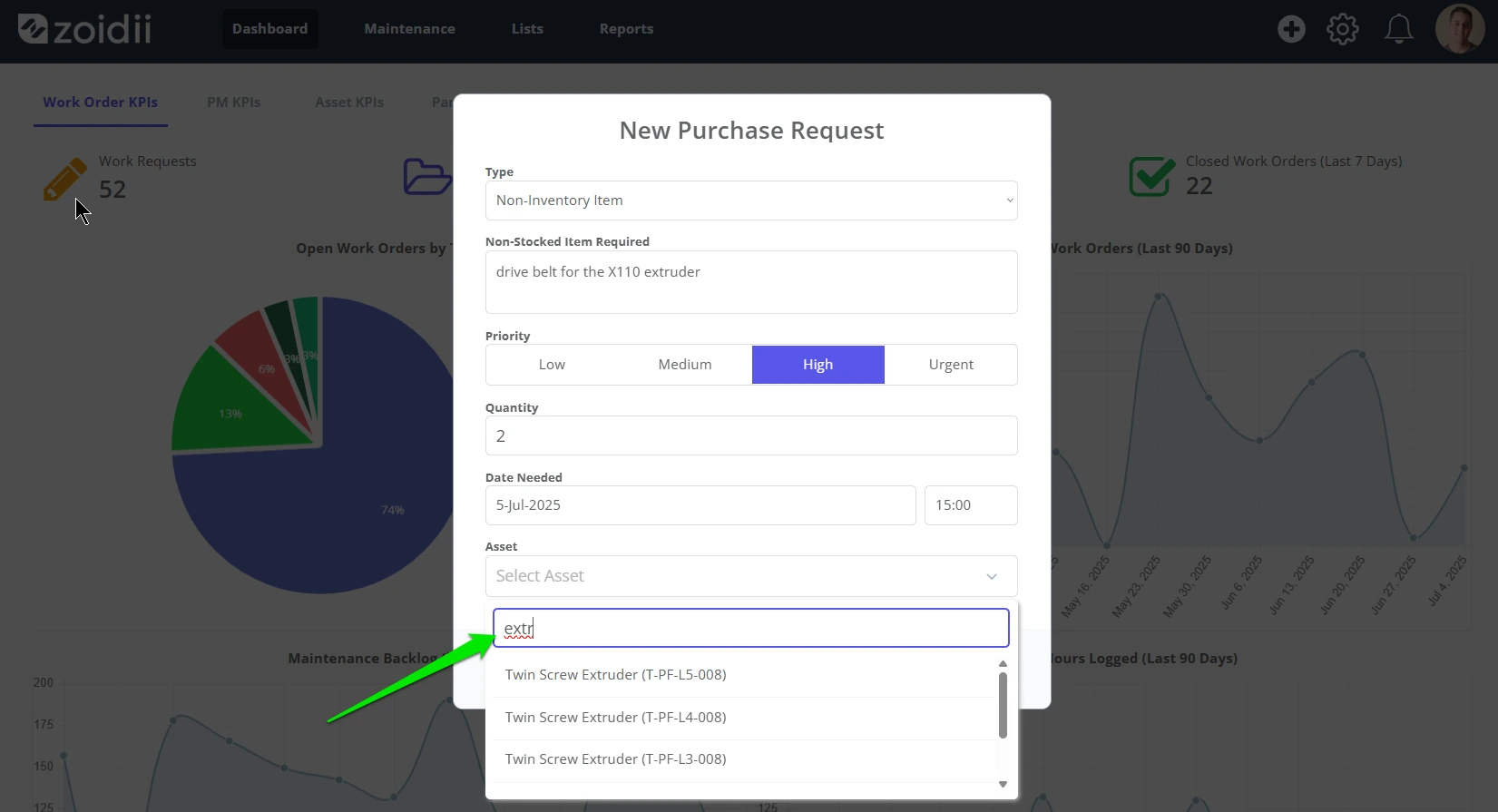Click the asset search box containing extr
The width and height of the screenshot is (1498, 812).
coord(751,628)
